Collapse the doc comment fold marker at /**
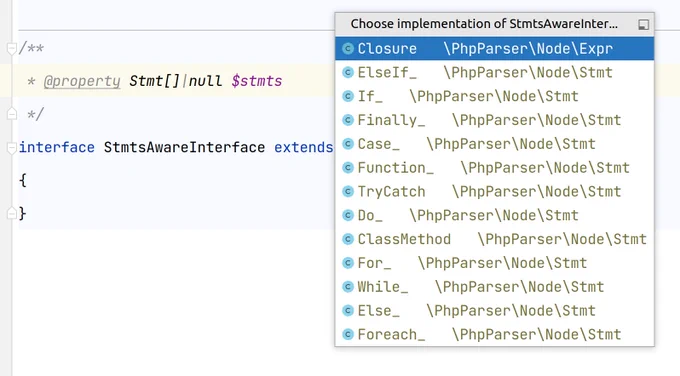The width and height of the screenshot is (680, 376). coord(12,49)
